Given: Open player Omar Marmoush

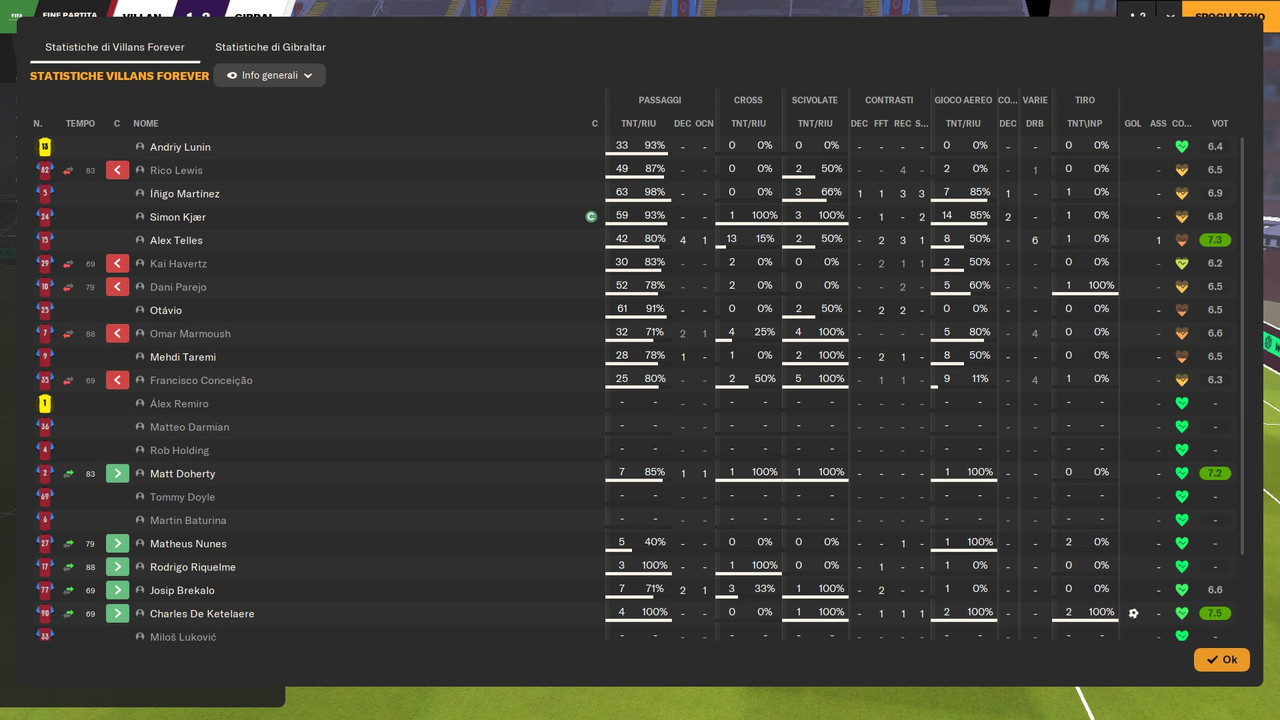Looking at the screenshot, I should coord(190,333).
